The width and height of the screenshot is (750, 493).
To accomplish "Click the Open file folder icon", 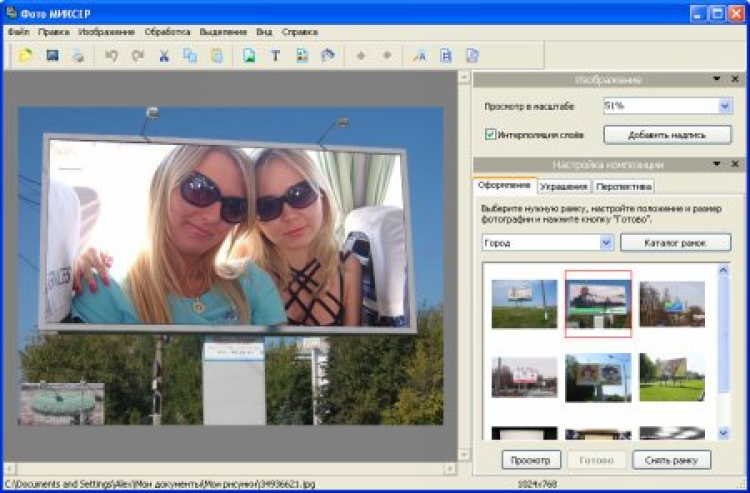I will pyautogui.click(x=27, y=56).
